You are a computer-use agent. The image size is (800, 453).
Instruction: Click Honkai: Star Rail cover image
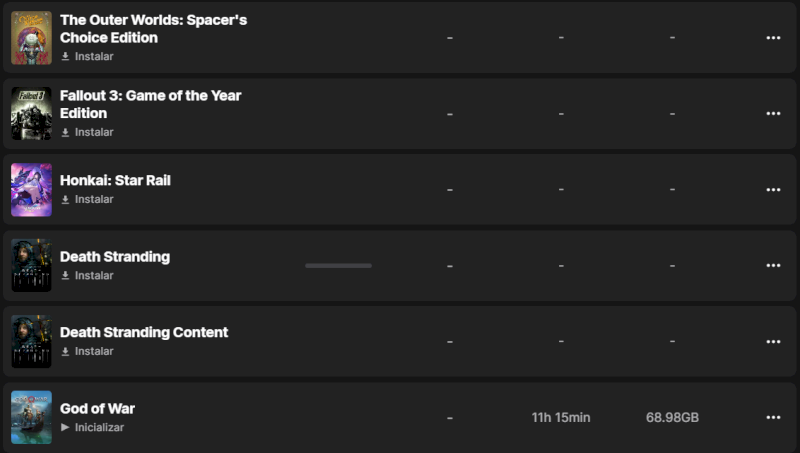[x=31, y=189]
